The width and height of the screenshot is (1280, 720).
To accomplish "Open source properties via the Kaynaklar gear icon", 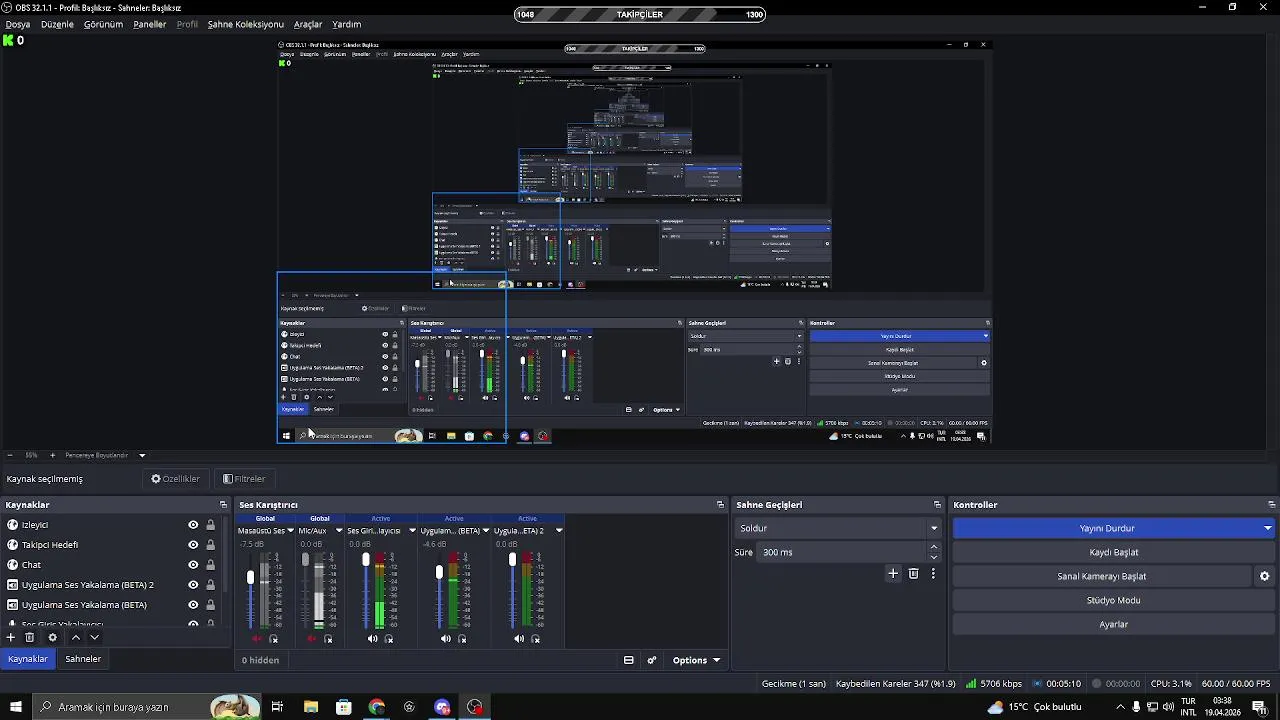I will tap(53, 637).
